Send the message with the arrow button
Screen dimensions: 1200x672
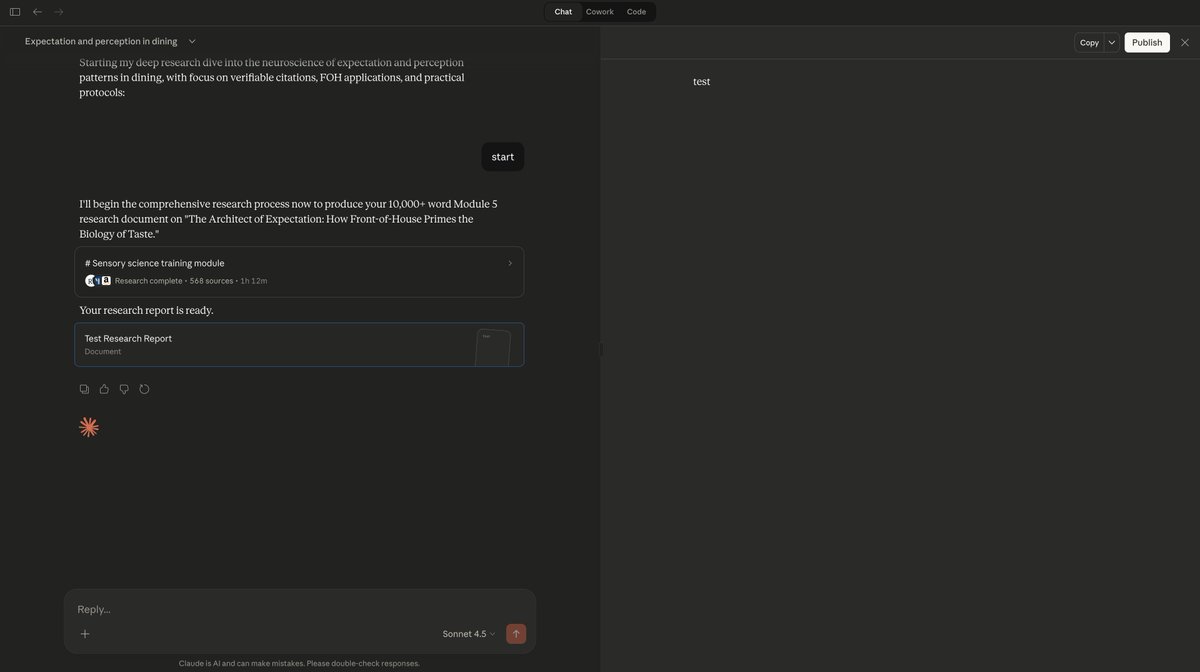[x=516, y=634]
